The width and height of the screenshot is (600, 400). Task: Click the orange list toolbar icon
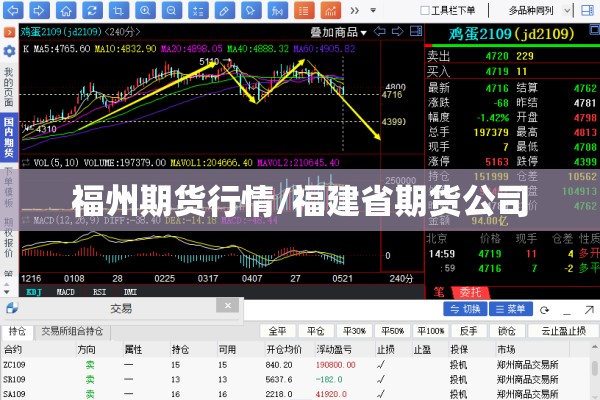tap(304, 10)
